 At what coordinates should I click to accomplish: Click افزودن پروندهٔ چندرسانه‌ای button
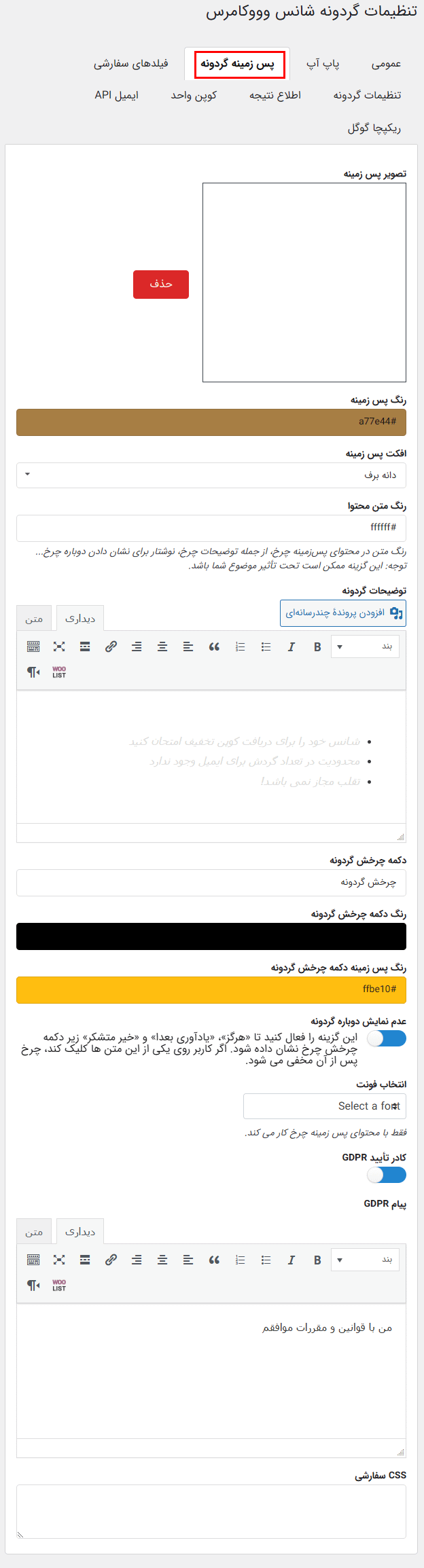tap(343, 613)
